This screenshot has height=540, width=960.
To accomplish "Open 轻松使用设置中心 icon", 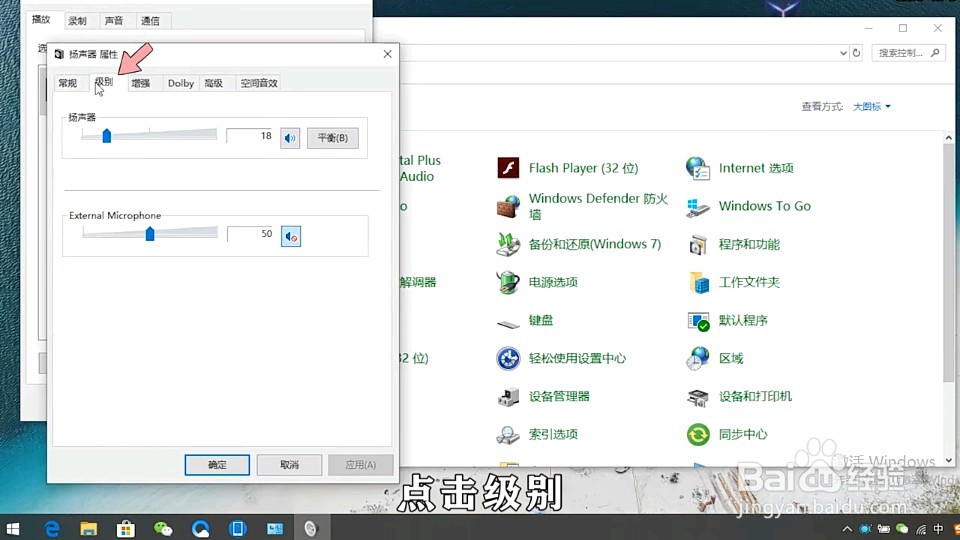I will pyautogui.click(x=508, y=358).
